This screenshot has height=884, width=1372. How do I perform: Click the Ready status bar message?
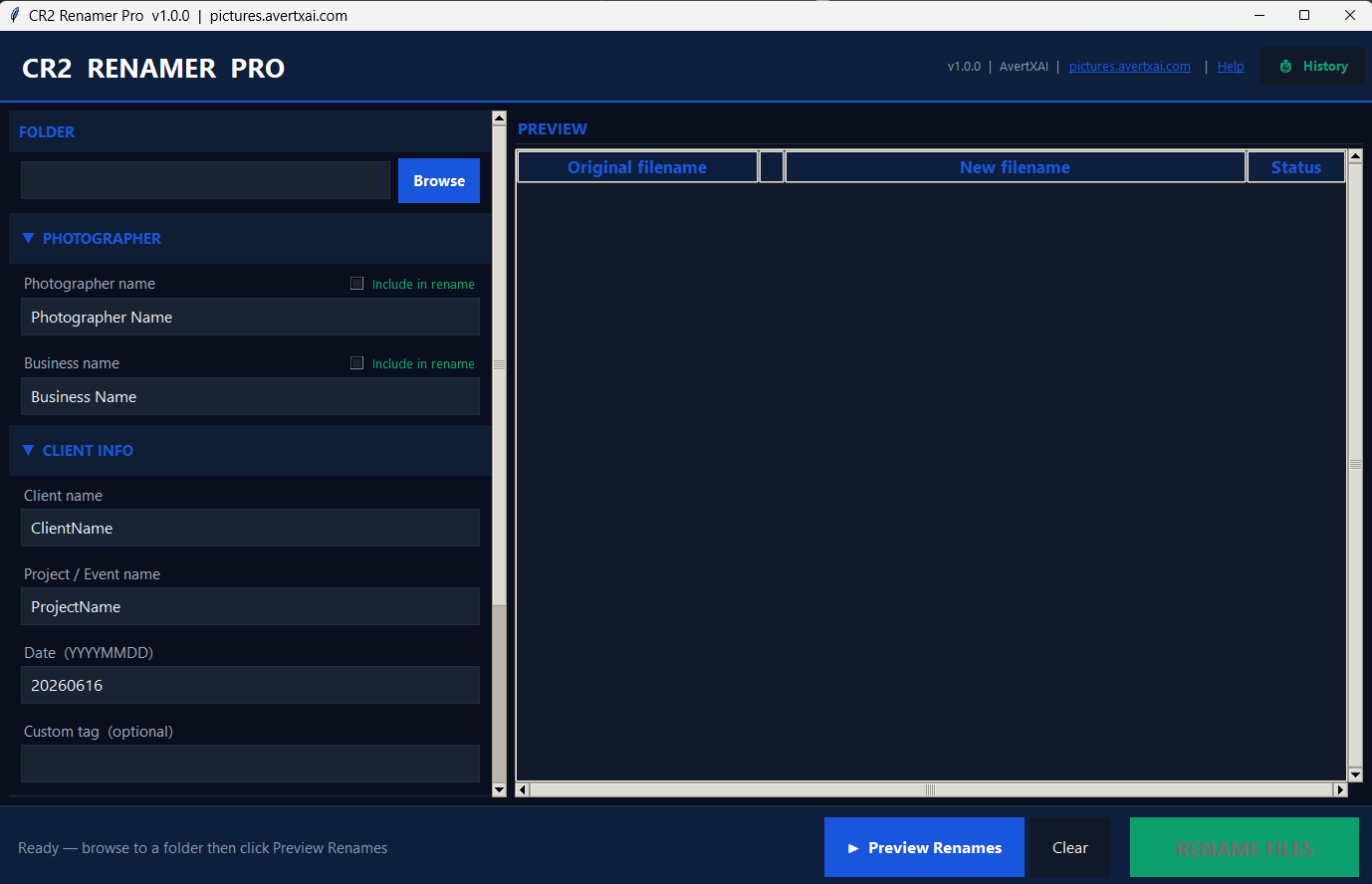[203, 848]
